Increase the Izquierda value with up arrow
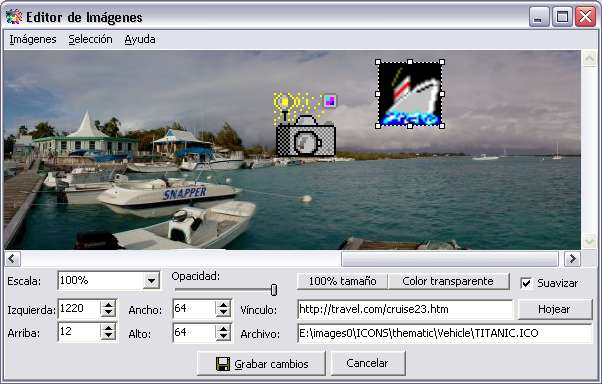 (108, 304)
